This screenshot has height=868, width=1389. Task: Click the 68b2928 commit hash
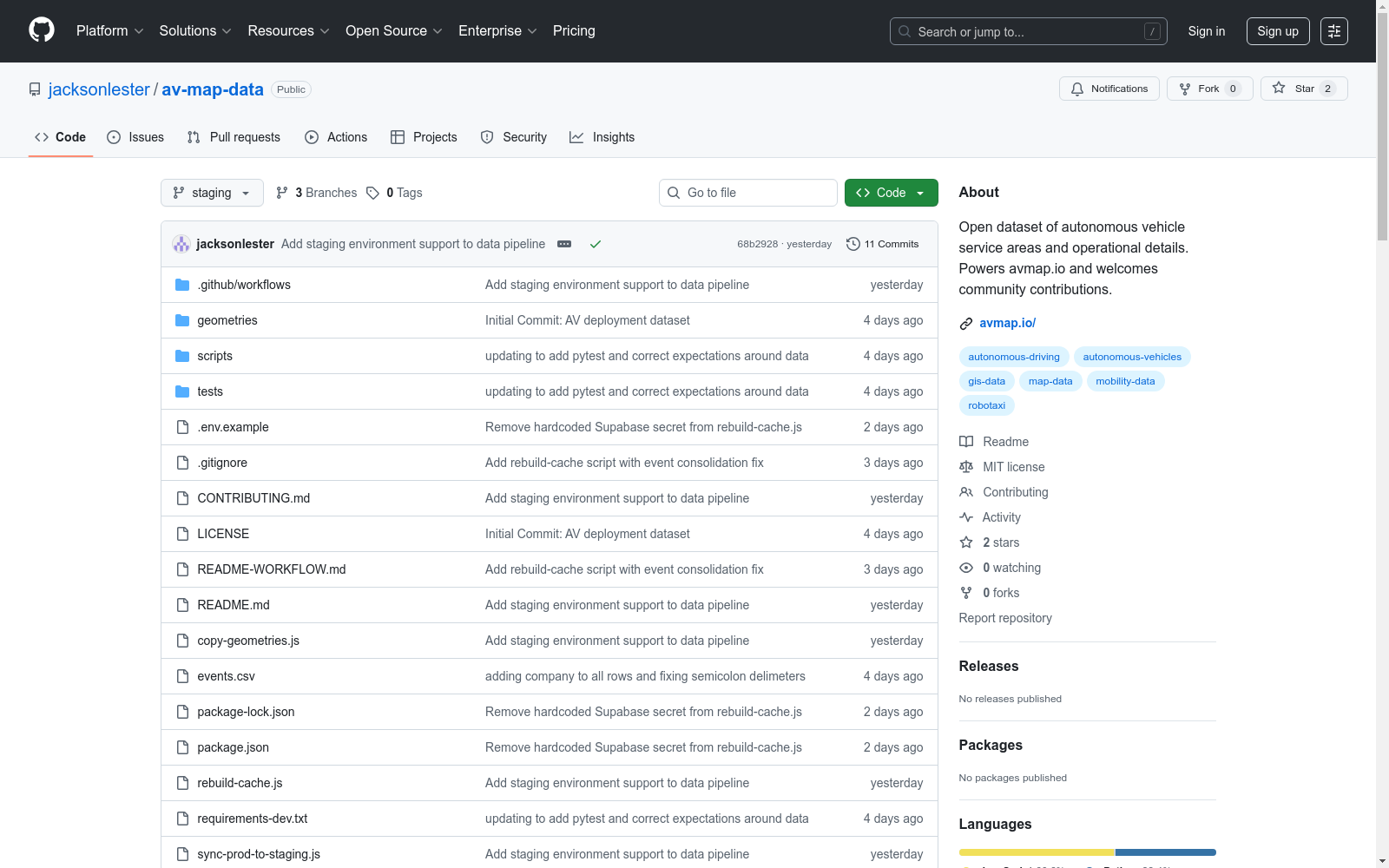[758, 244]
